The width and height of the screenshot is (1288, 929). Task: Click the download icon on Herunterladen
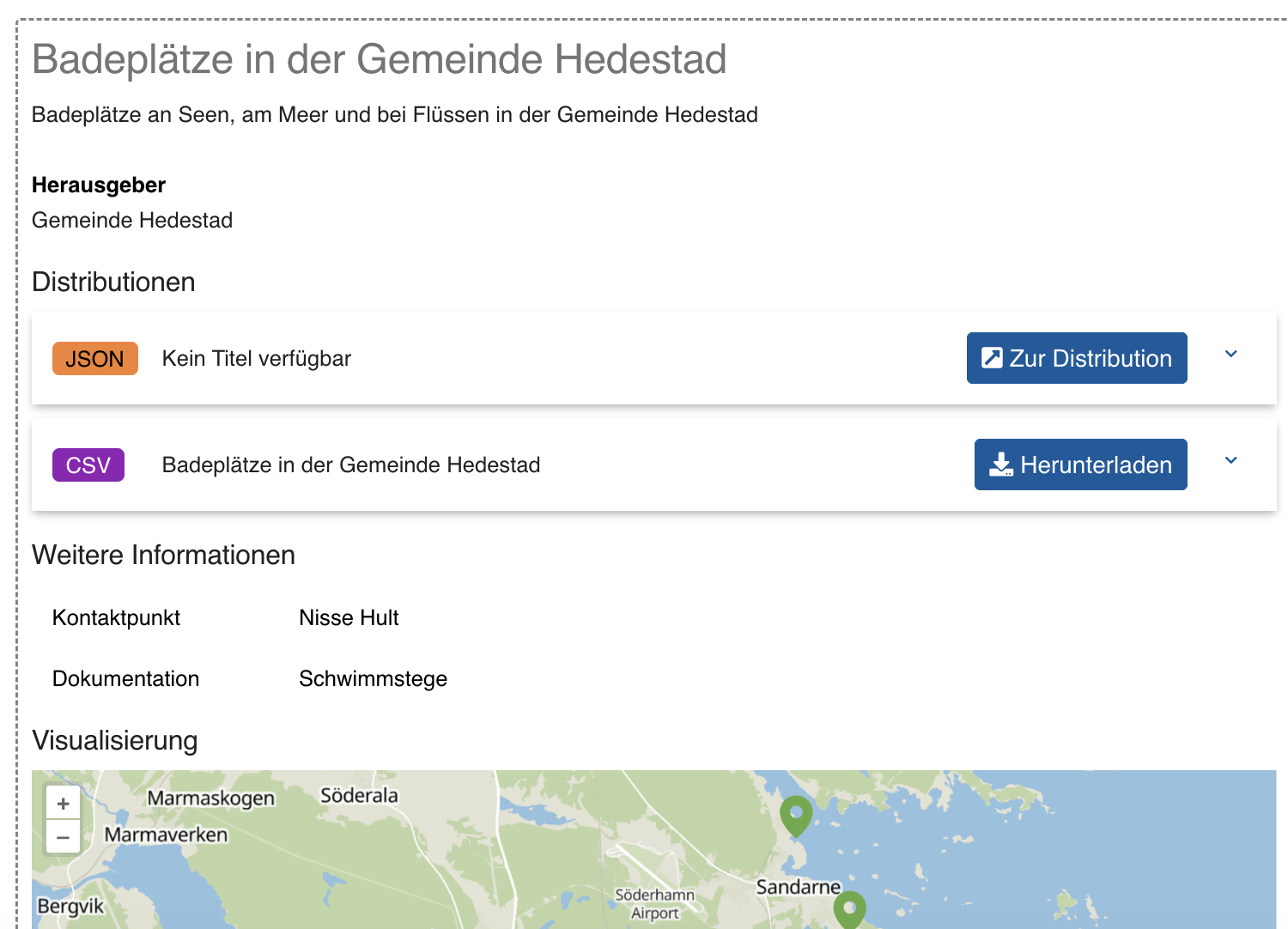(1001, 464)
